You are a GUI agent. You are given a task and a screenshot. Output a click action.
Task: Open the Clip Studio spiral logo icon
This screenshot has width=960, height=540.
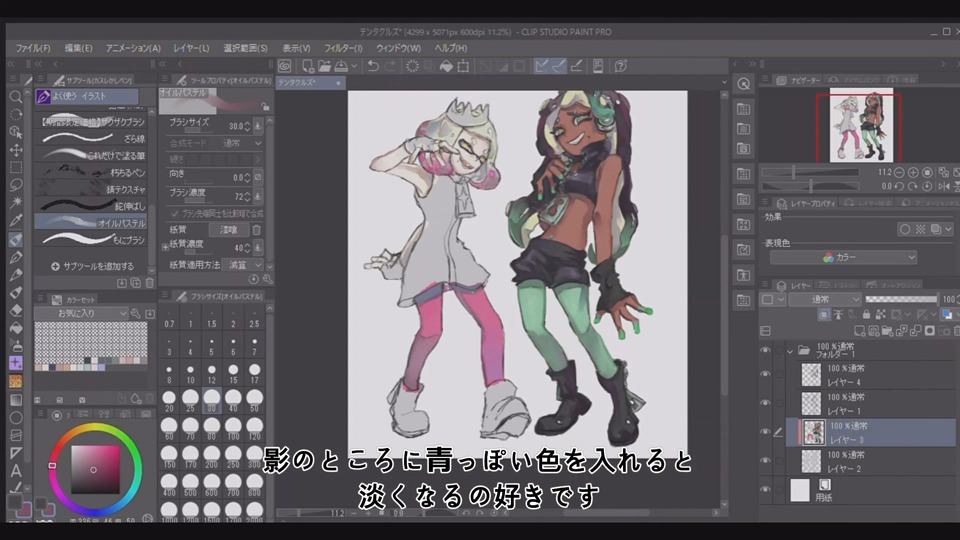285,66
